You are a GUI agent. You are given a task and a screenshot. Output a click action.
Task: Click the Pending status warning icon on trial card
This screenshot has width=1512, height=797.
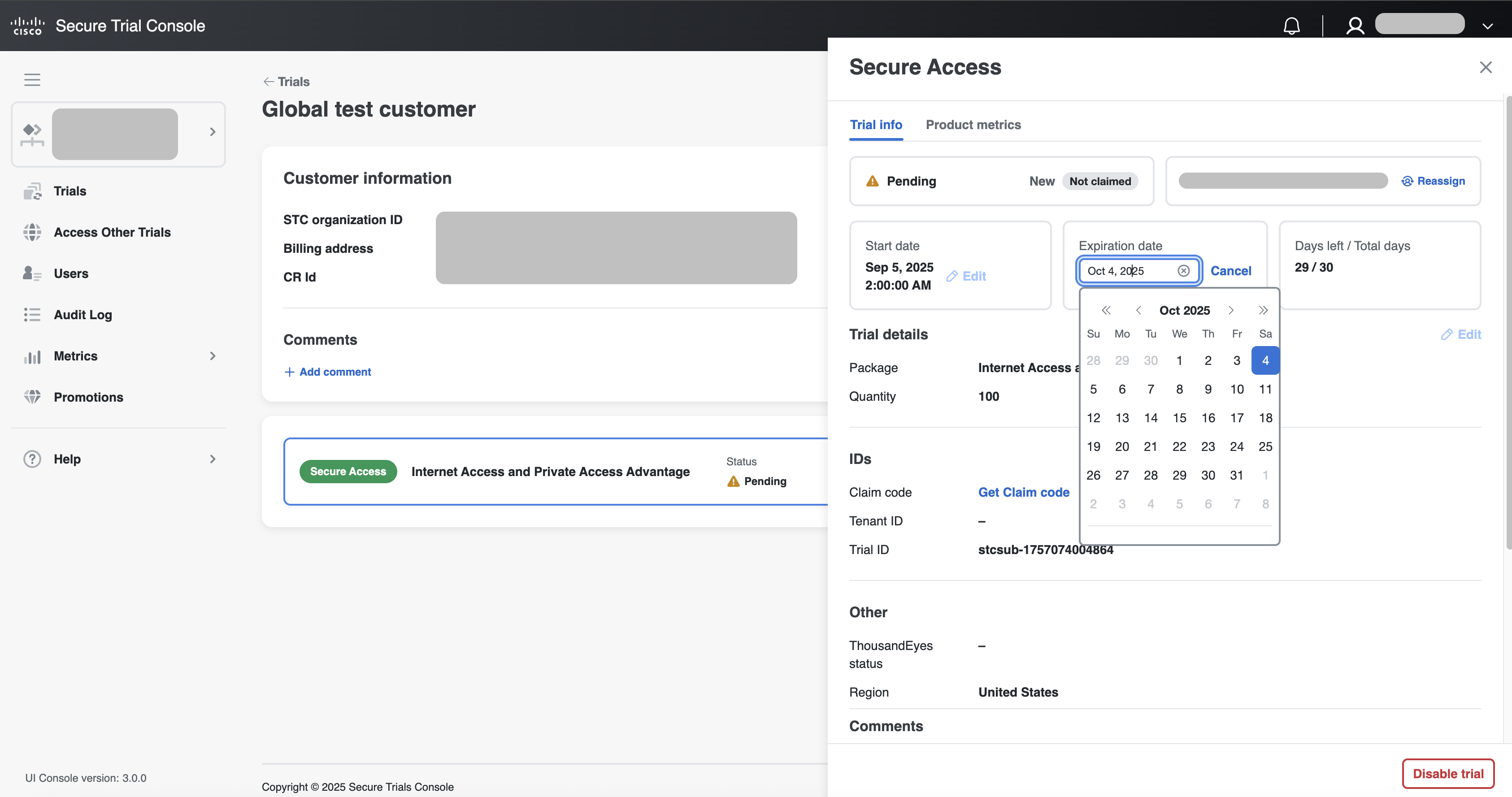(x=733, y=481)
